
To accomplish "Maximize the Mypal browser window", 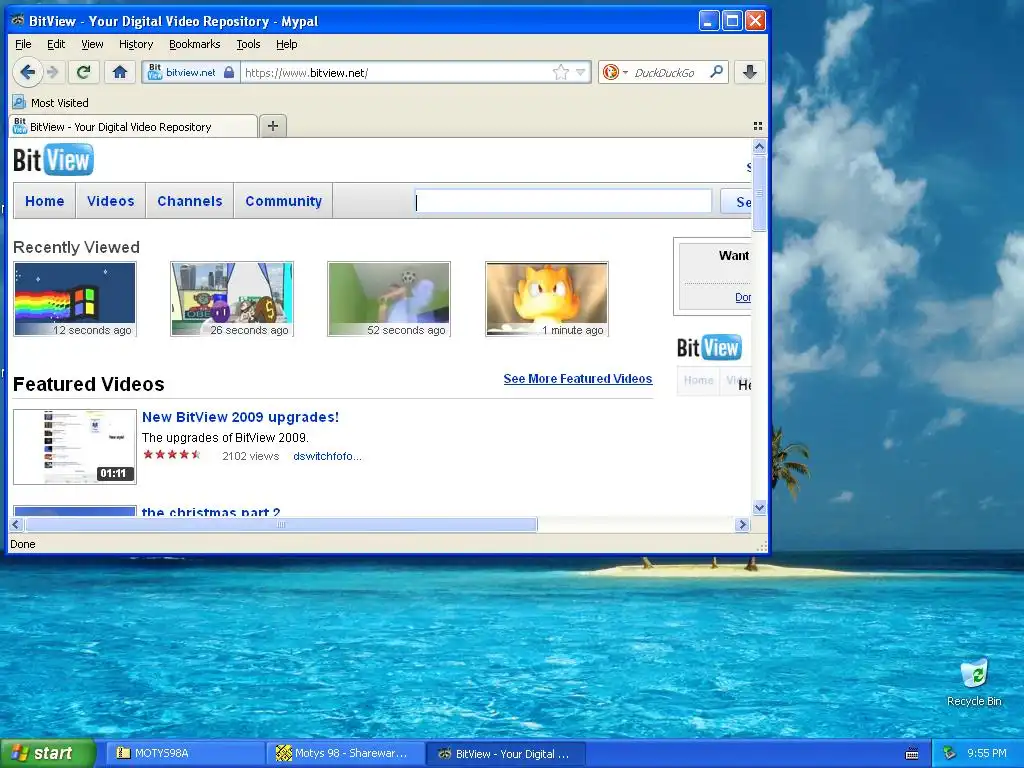I will click(x=732, y=21).
